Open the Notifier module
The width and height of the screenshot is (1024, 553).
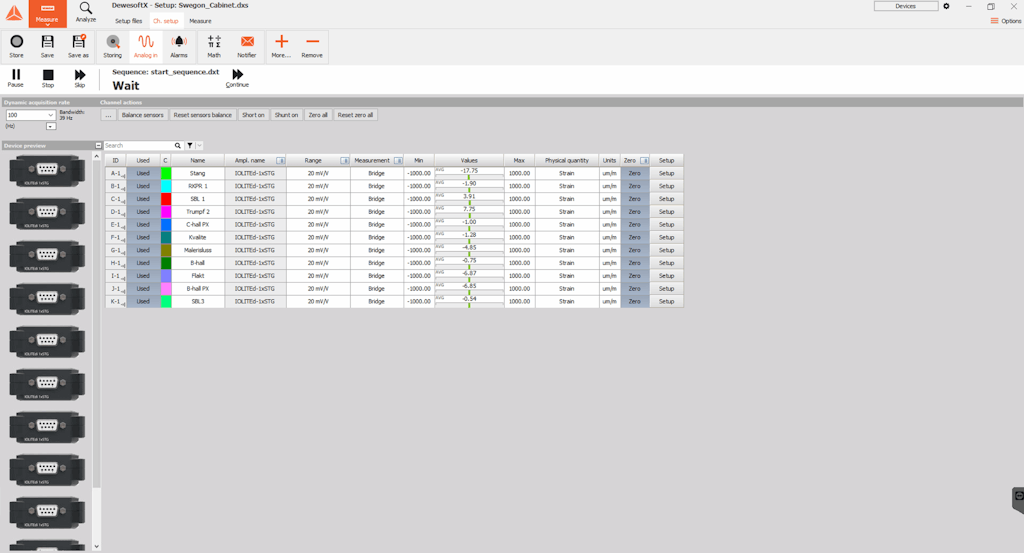[247, 46]
